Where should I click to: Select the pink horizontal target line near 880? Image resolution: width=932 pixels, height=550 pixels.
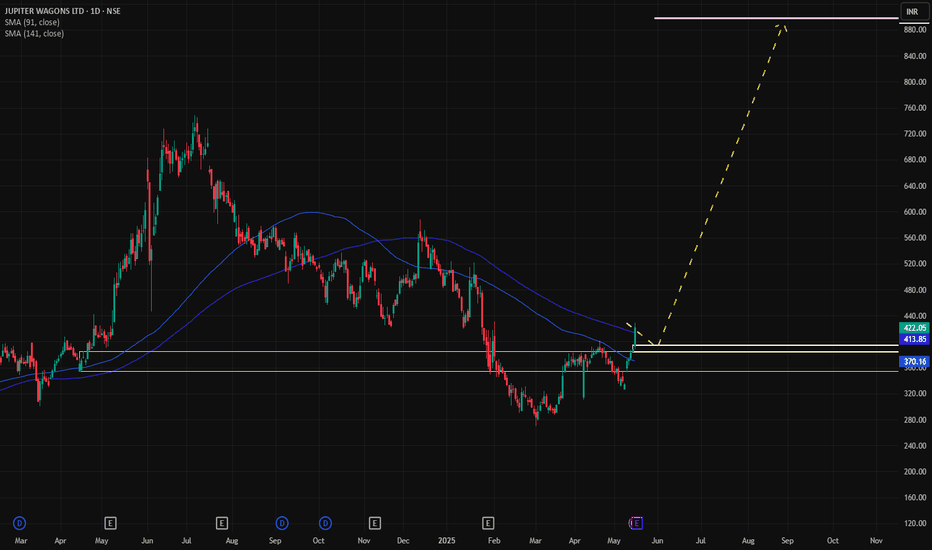pyautogui.click(x=776, y=18)
